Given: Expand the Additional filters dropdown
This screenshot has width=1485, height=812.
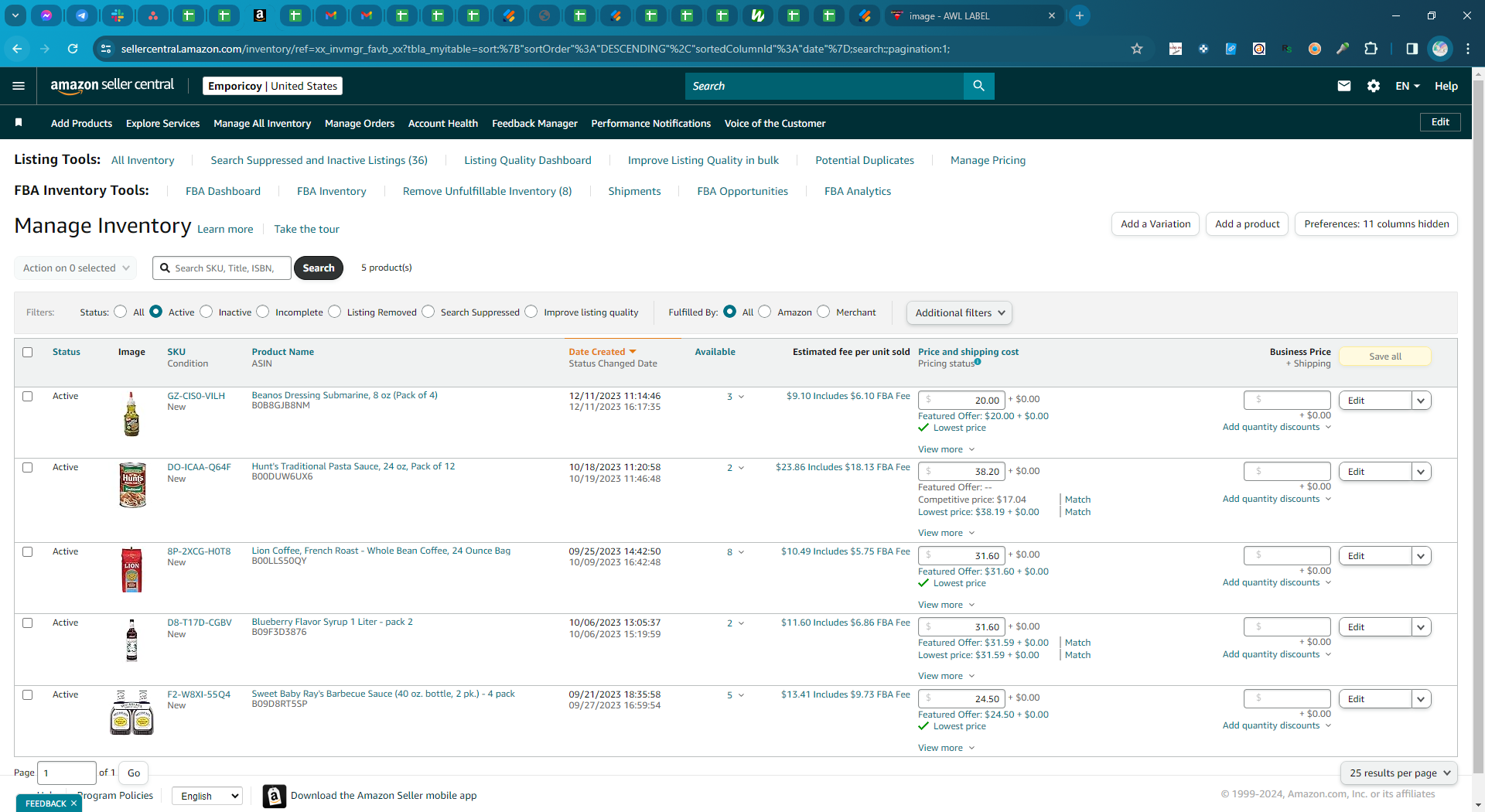Looking at the screenshot, I should click(959, 312).
